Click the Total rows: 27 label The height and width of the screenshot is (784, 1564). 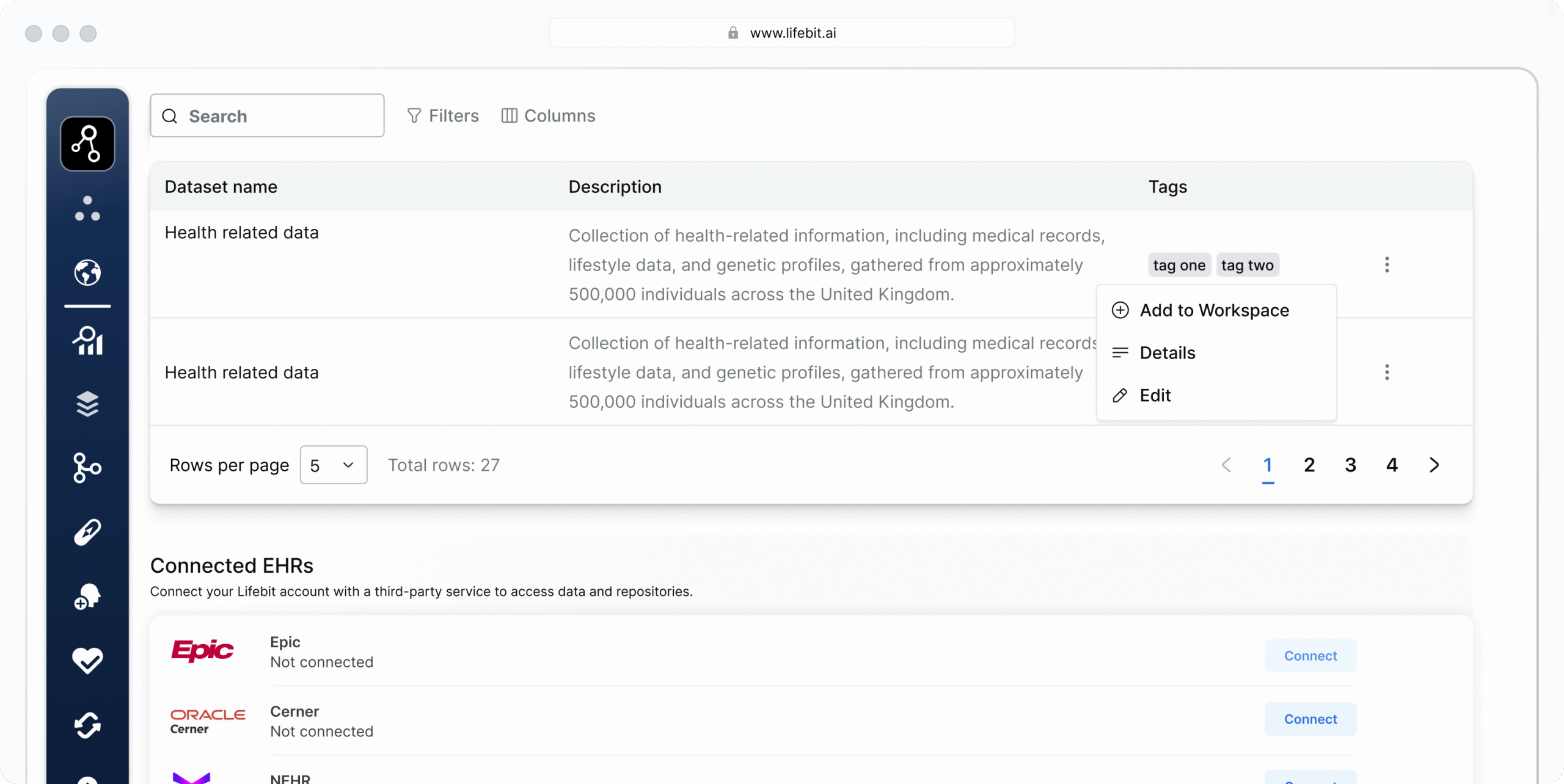(444, 465)
